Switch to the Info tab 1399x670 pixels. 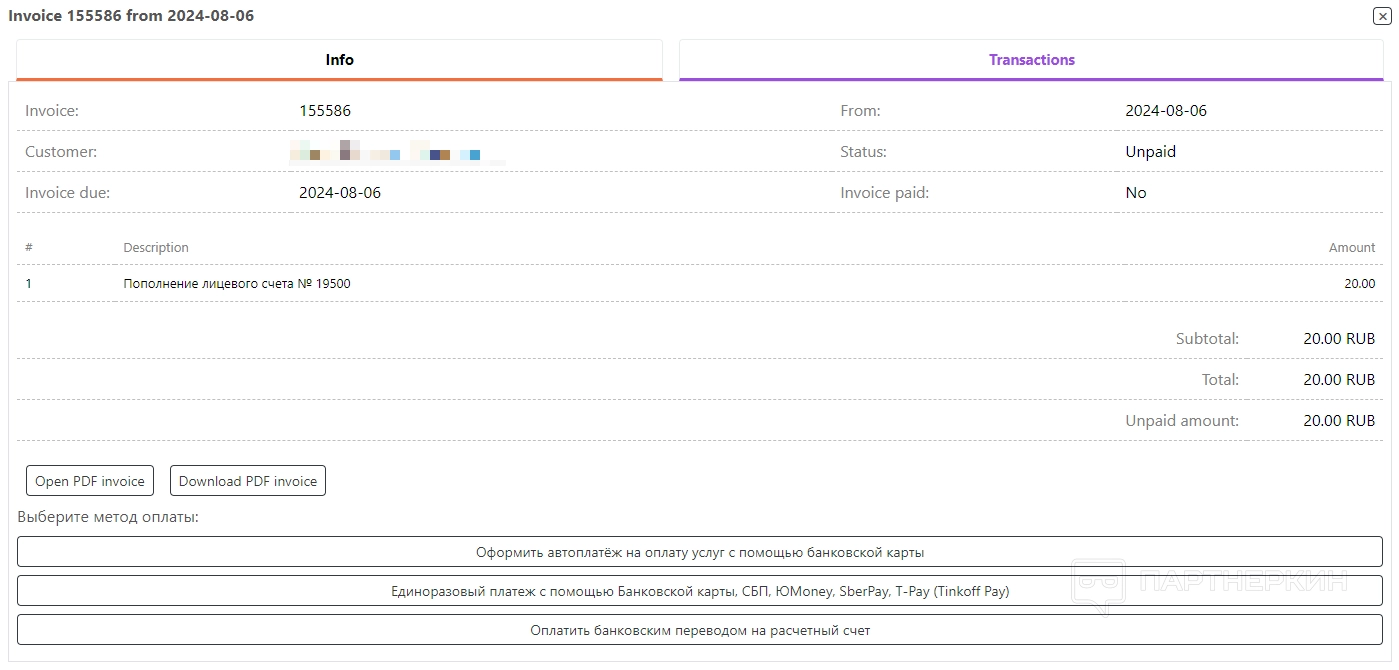pos(339,60)
